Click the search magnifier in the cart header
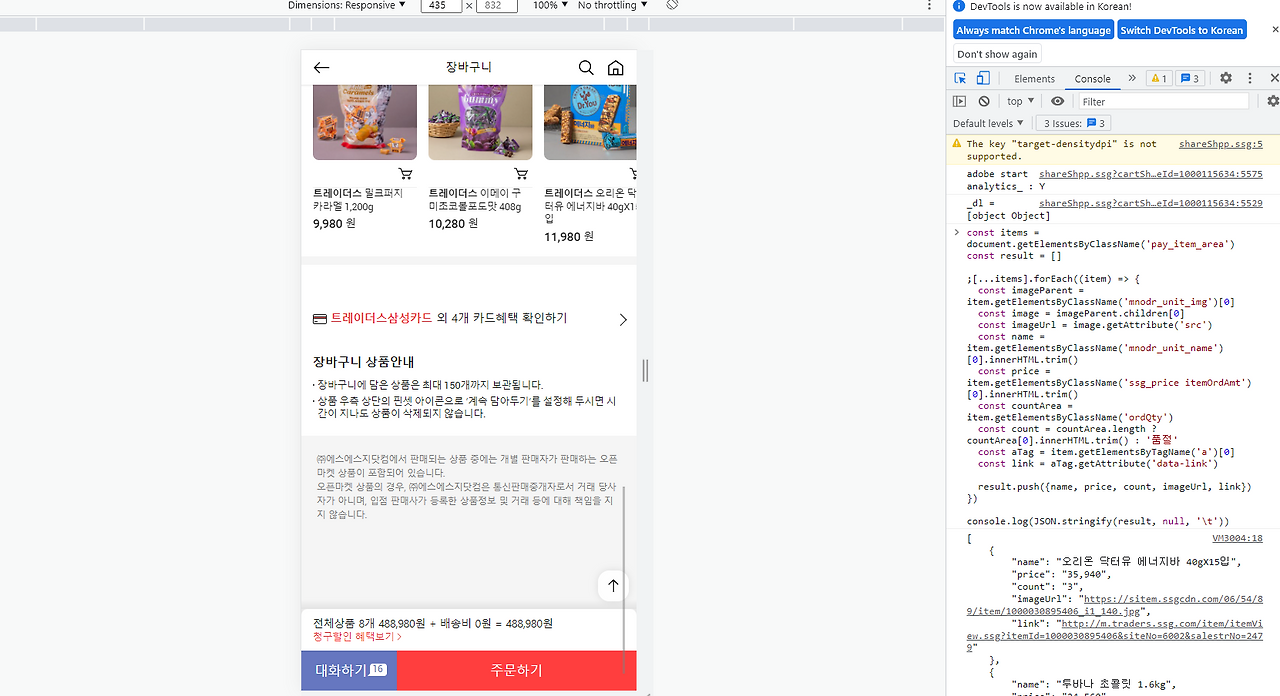 point(586,67)
